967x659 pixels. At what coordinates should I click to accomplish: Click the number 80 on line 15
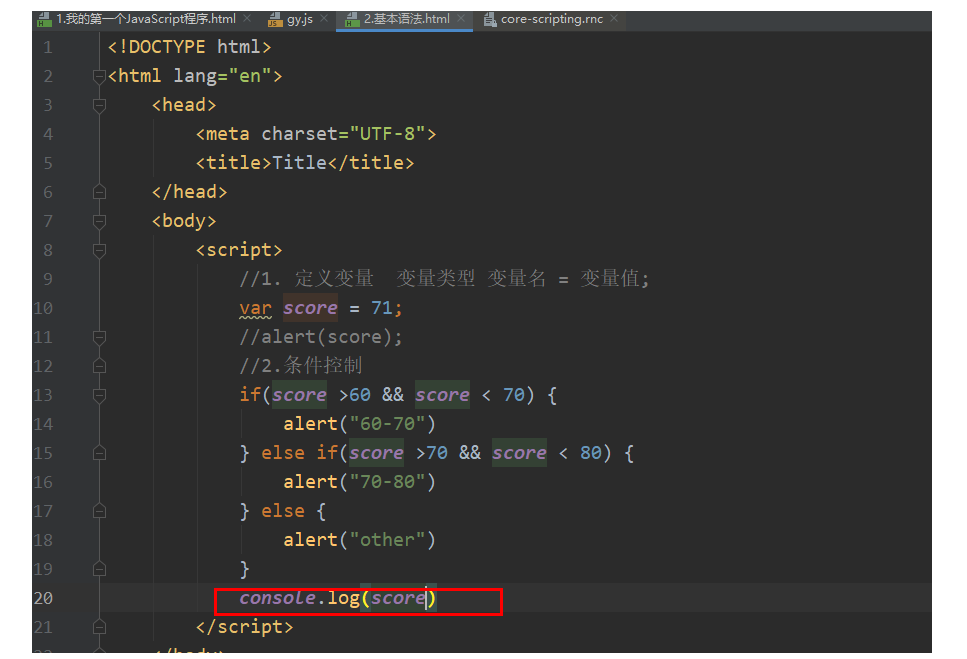click(x=591, y=453)
